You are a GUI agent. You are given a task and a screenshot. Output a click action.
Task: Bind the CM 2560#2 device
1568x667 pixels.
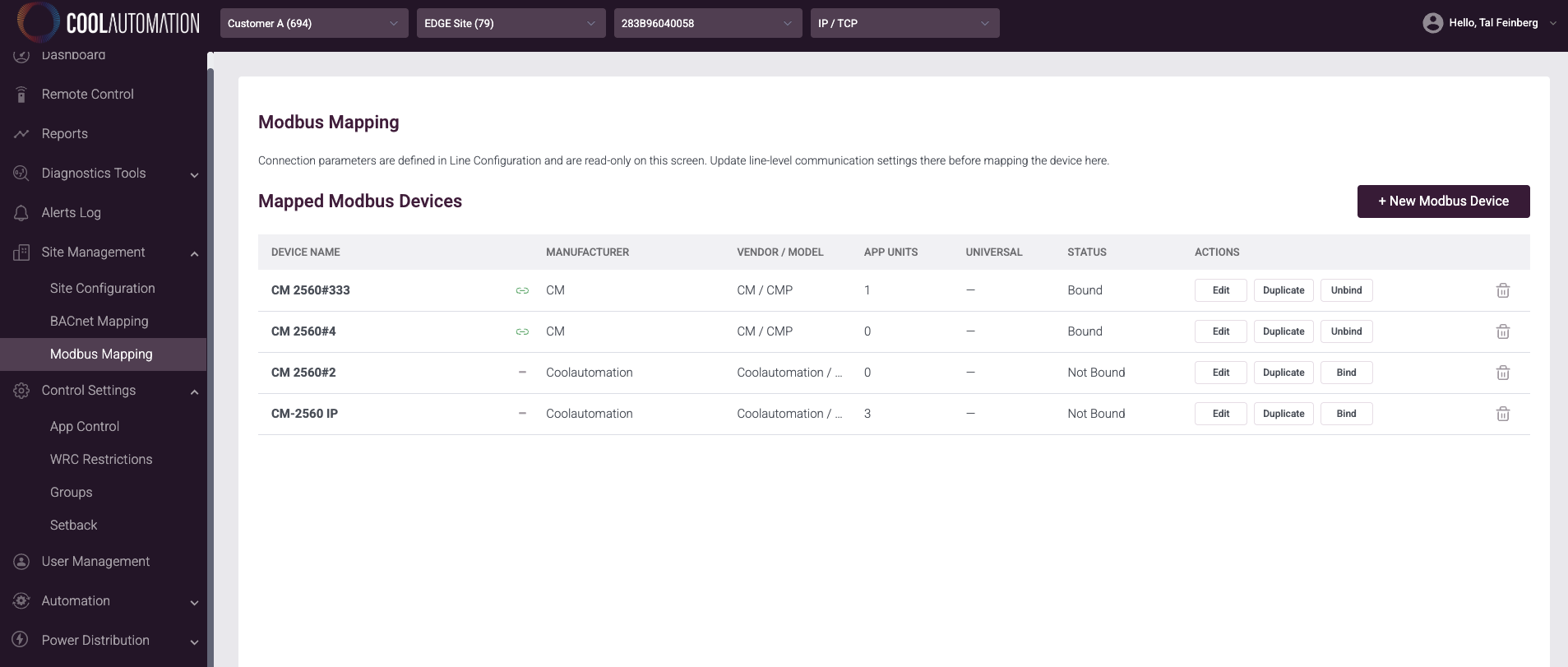[1346, 373]
